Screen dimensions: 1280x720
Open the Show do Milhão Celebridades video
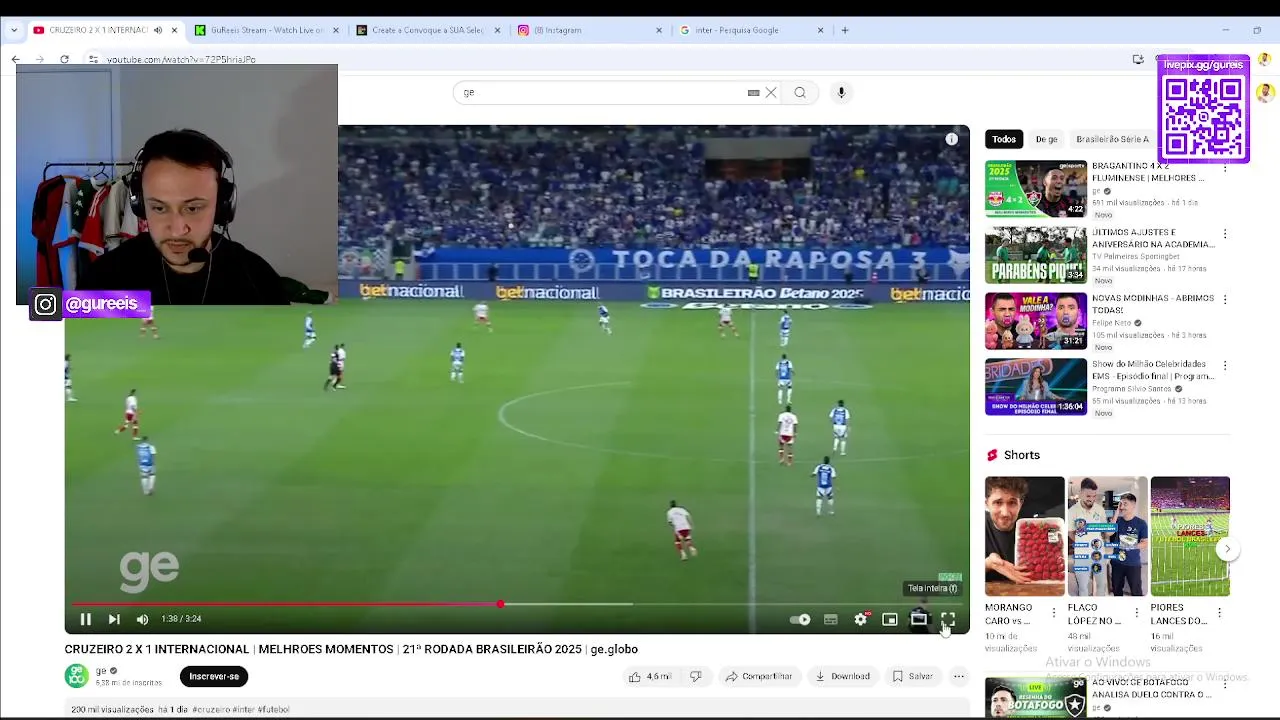[x=1035, y=387]
